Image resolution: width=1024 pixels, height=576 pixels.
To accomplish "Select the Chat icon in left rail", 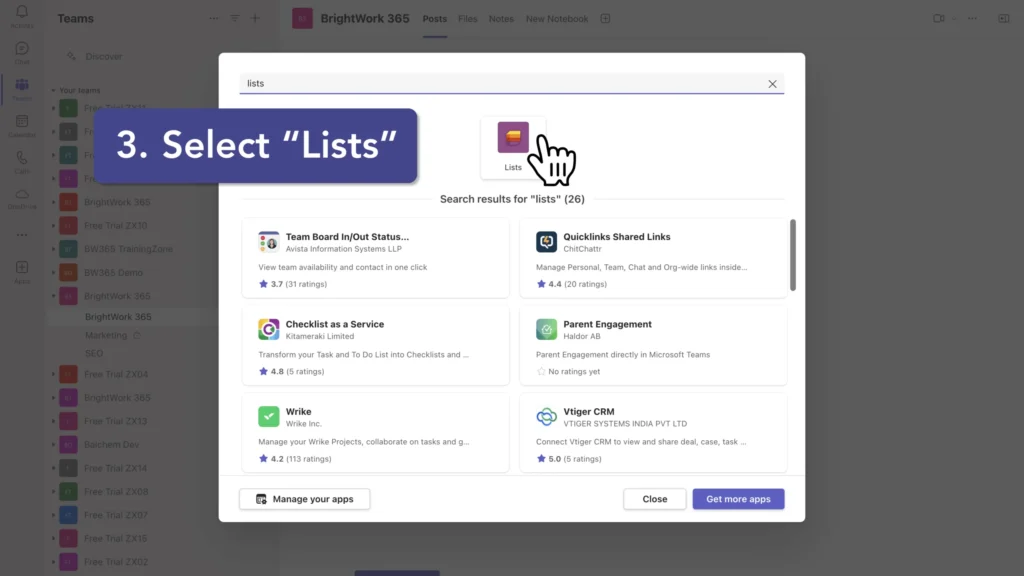I will [x=21, y=49].
